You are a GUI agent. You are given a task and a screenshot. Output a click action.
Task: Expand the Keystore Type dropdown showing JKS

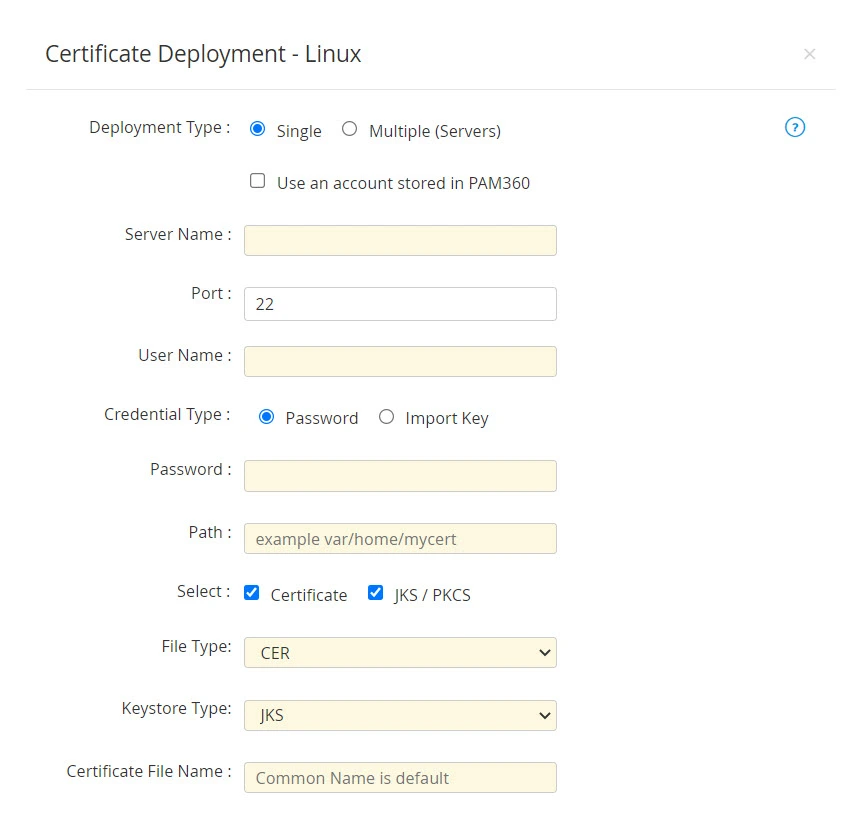pos(400,715)
